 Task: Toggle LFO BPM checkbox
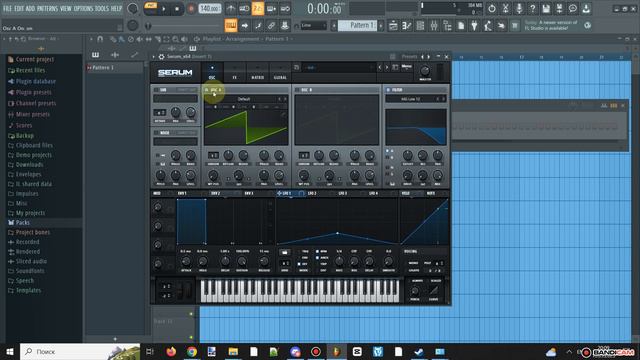point(318,252)
